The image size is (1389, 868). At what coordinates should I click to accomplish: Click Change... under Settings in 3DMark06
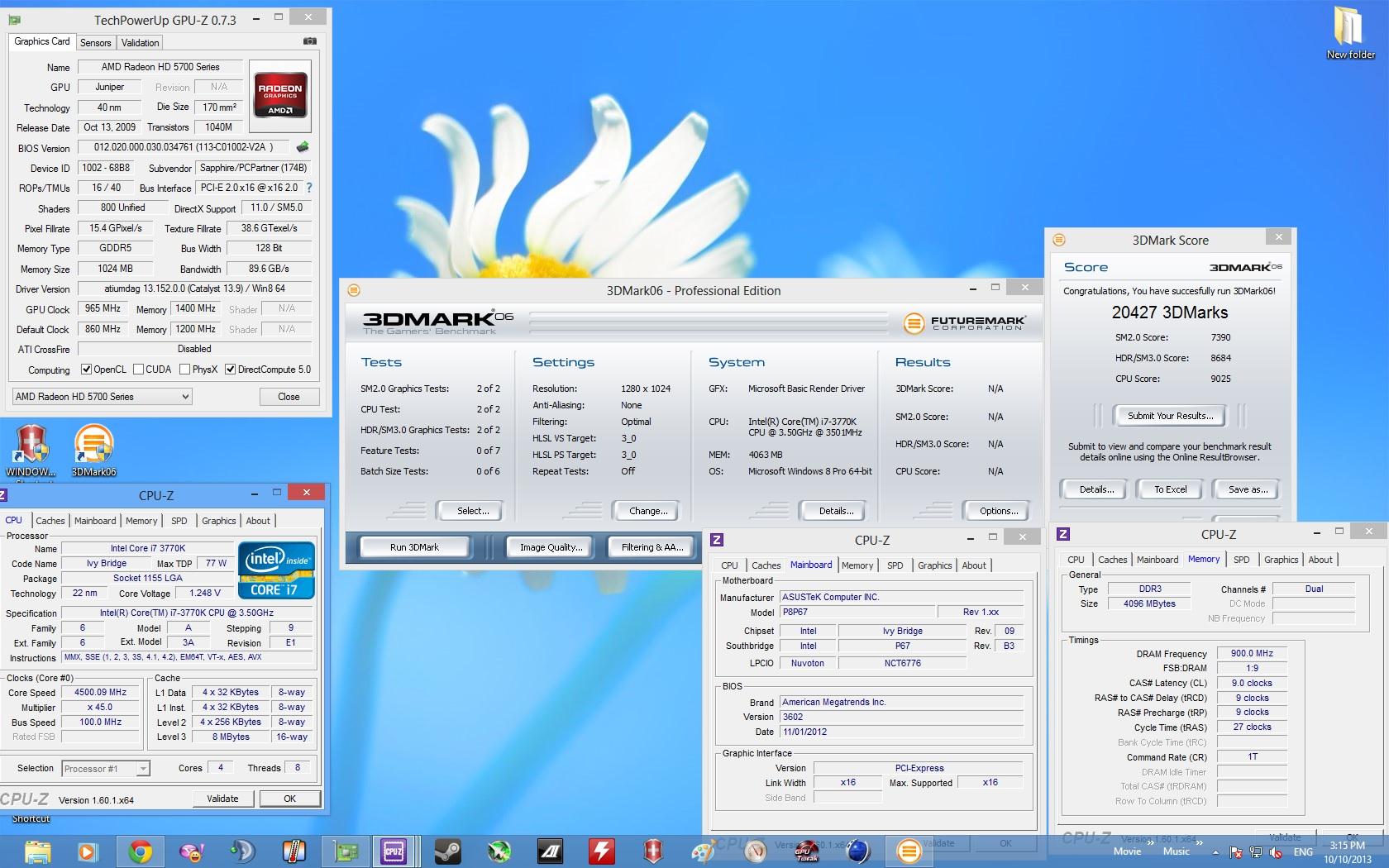648,511
